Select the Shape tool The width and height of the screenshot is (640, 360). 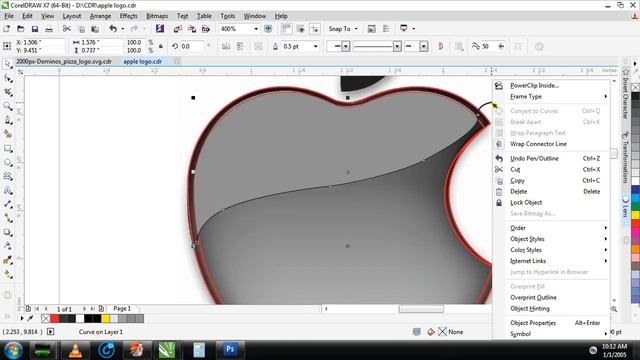click(7, 78)
